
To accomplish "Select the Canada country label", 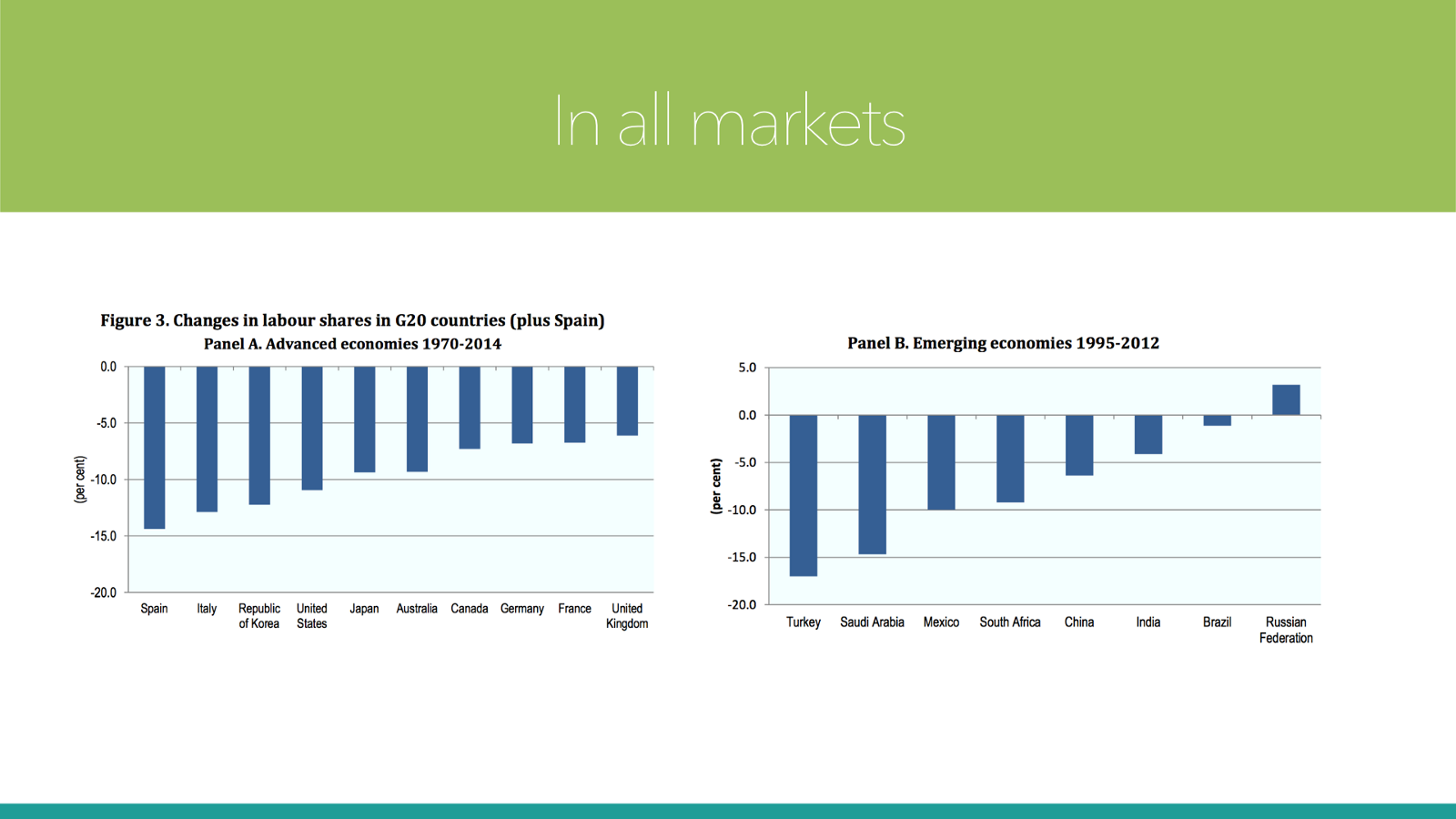I will (470, 609).
